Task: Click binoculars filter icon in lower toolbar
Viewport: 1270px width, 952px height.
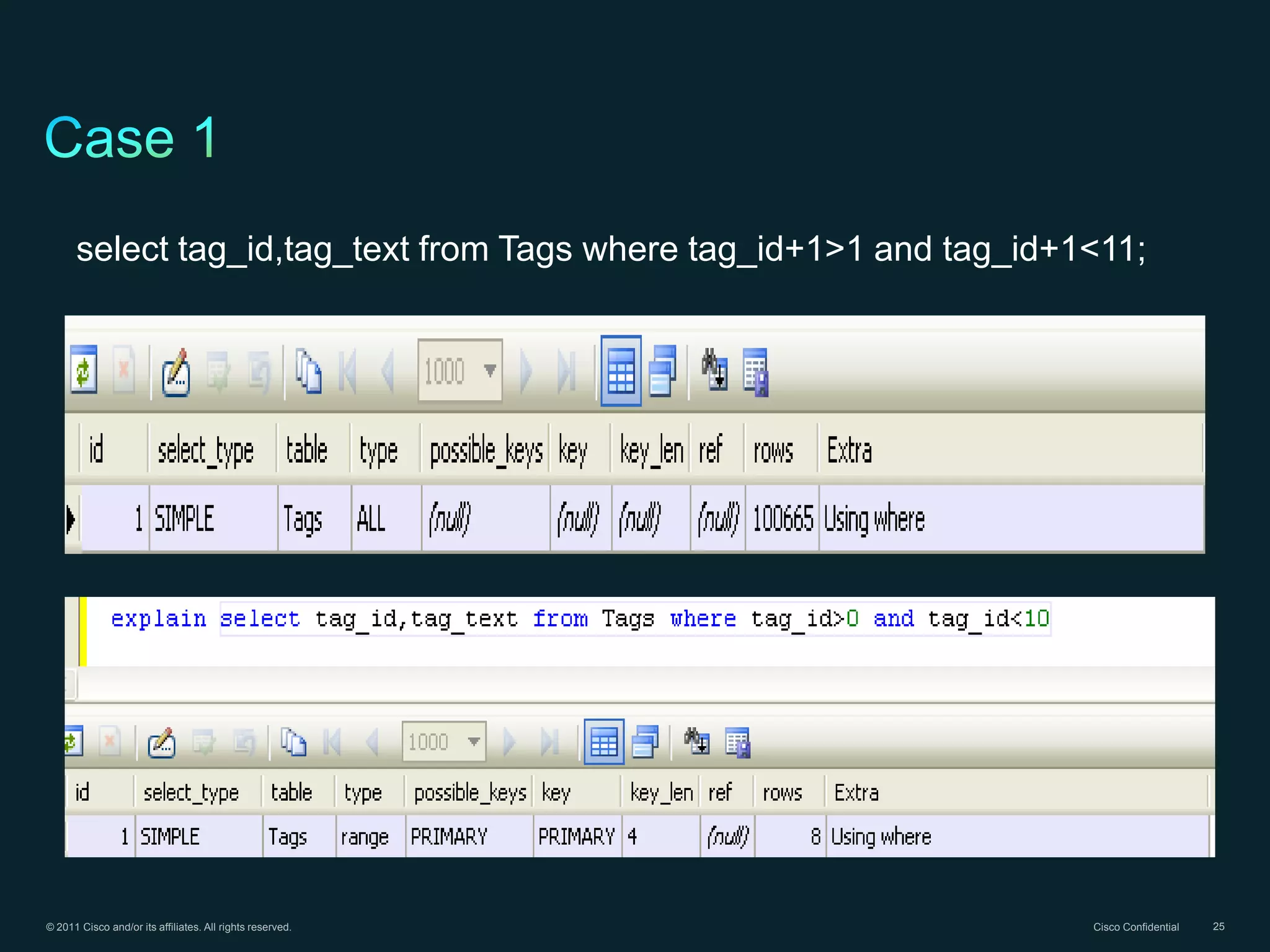Action: tap(697, 741)
